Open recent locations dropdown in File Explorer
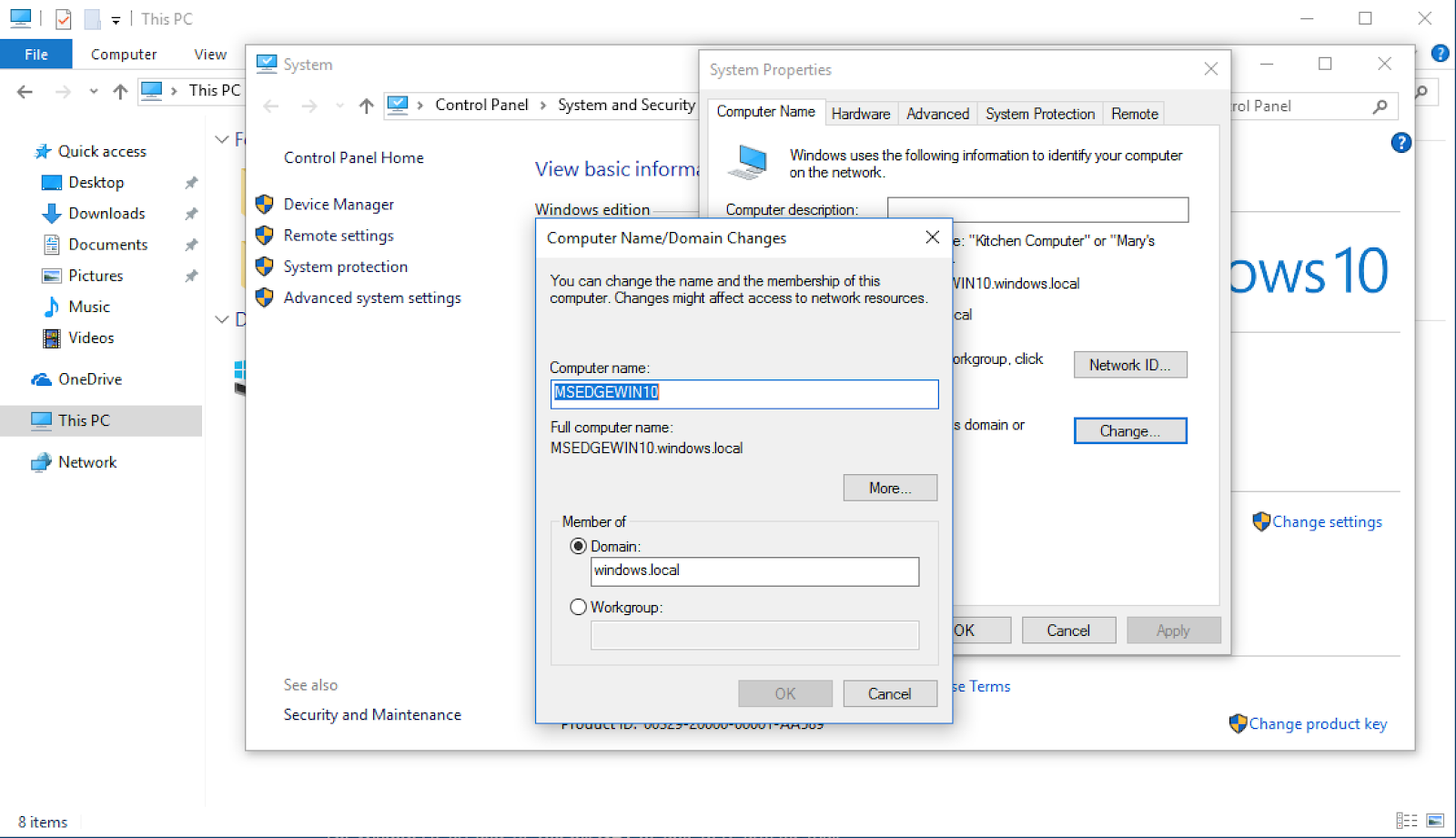 94,91
